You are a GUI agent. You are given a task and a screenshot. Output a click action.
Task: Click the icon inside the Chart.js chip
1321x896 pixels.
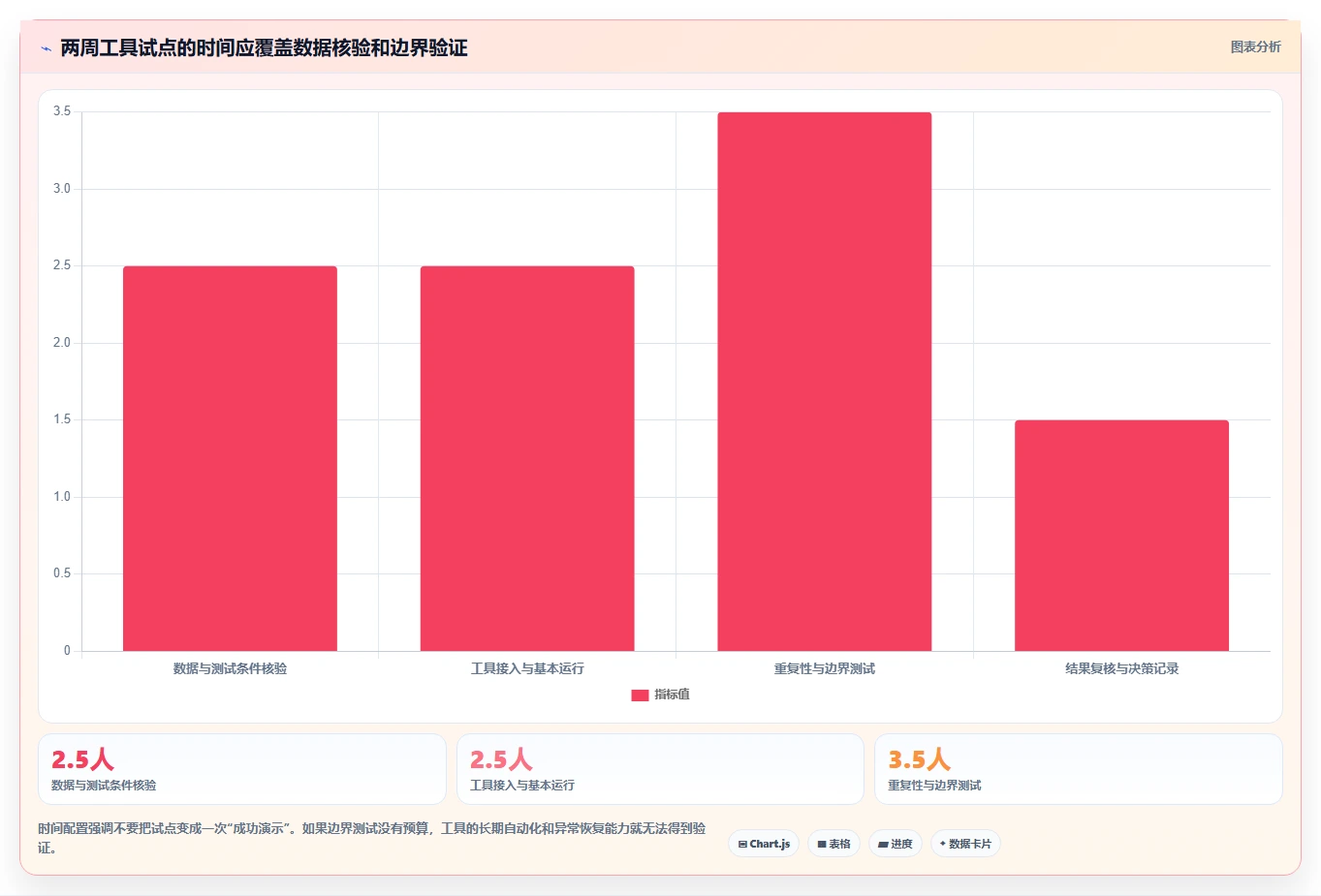pyautogui.click(x=742, y=845)
